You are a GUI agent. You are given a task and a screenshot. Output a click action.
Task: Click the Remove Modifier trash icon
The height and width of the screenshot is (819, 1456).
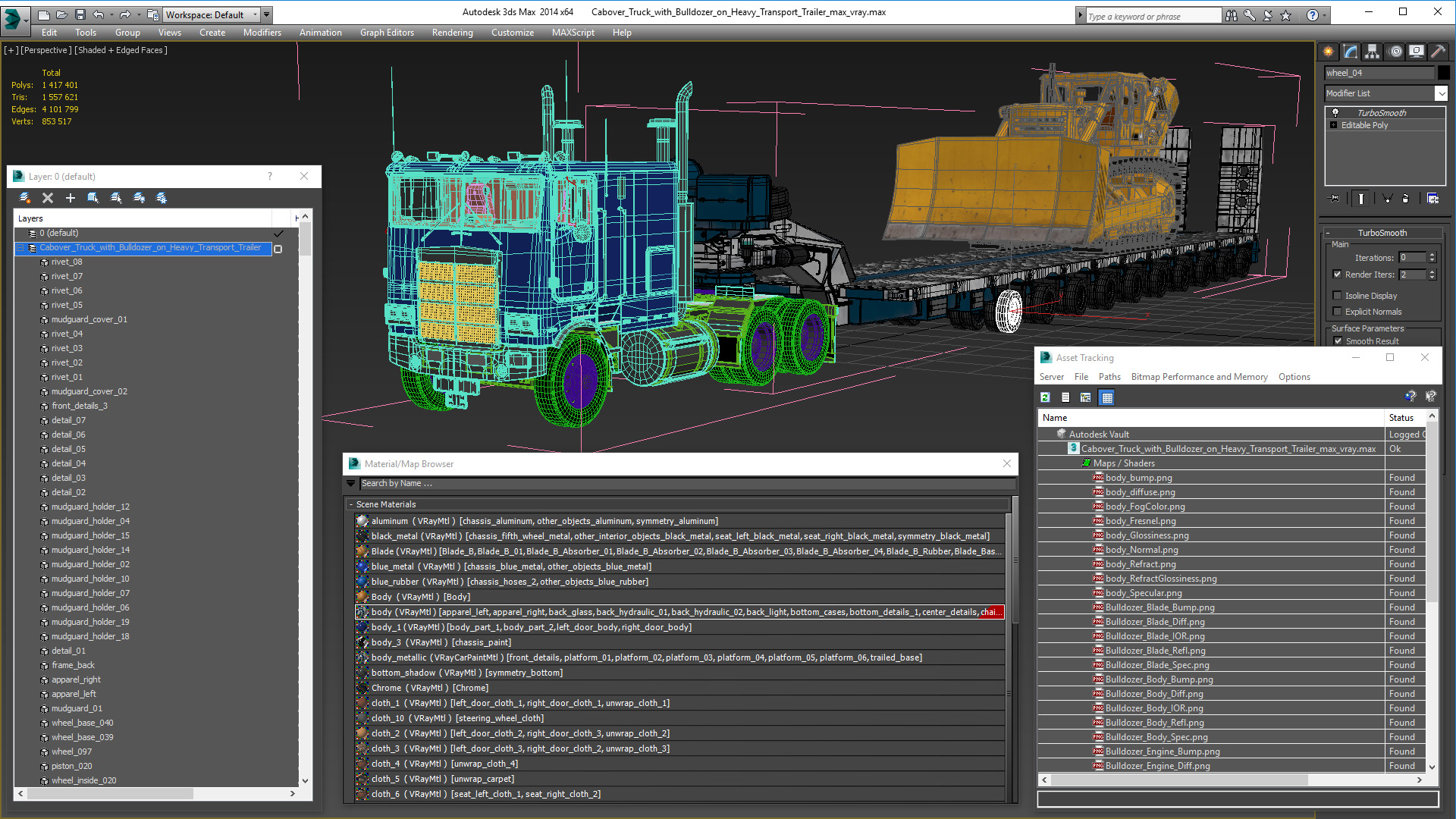(1406, 199)
